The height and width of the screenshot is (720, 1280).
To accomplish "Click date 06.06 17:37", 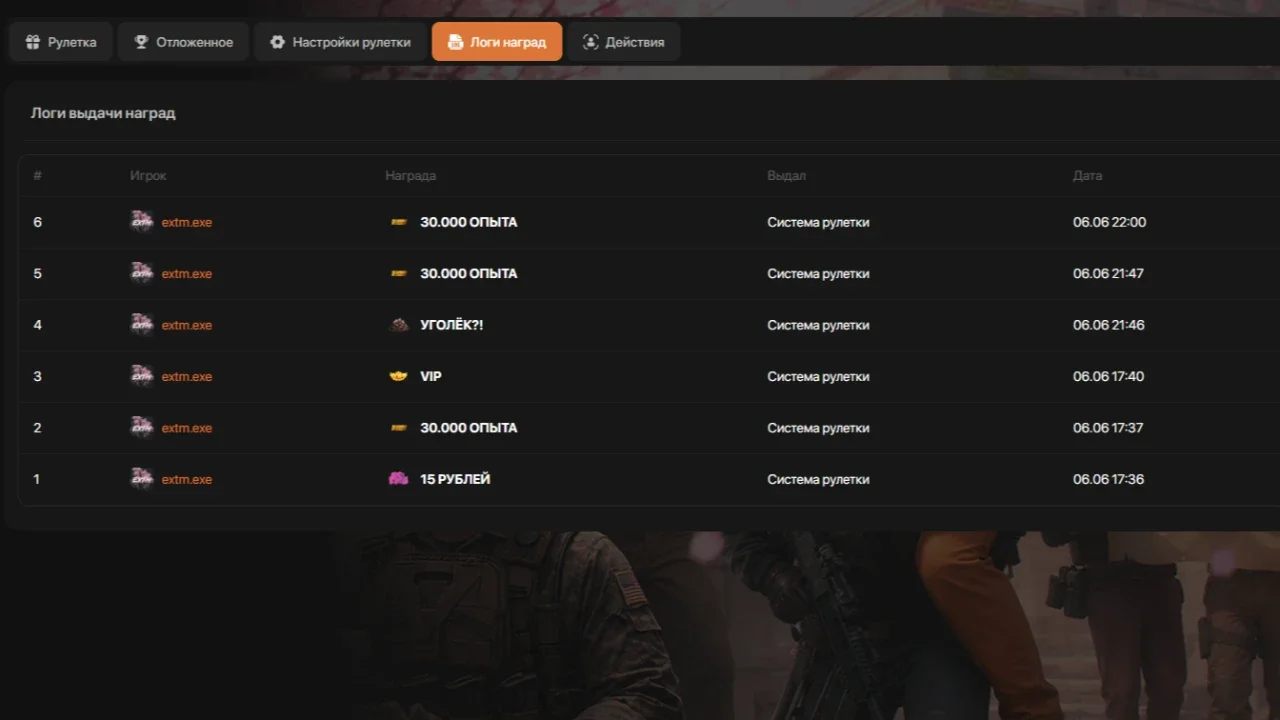I will 1108,427.
